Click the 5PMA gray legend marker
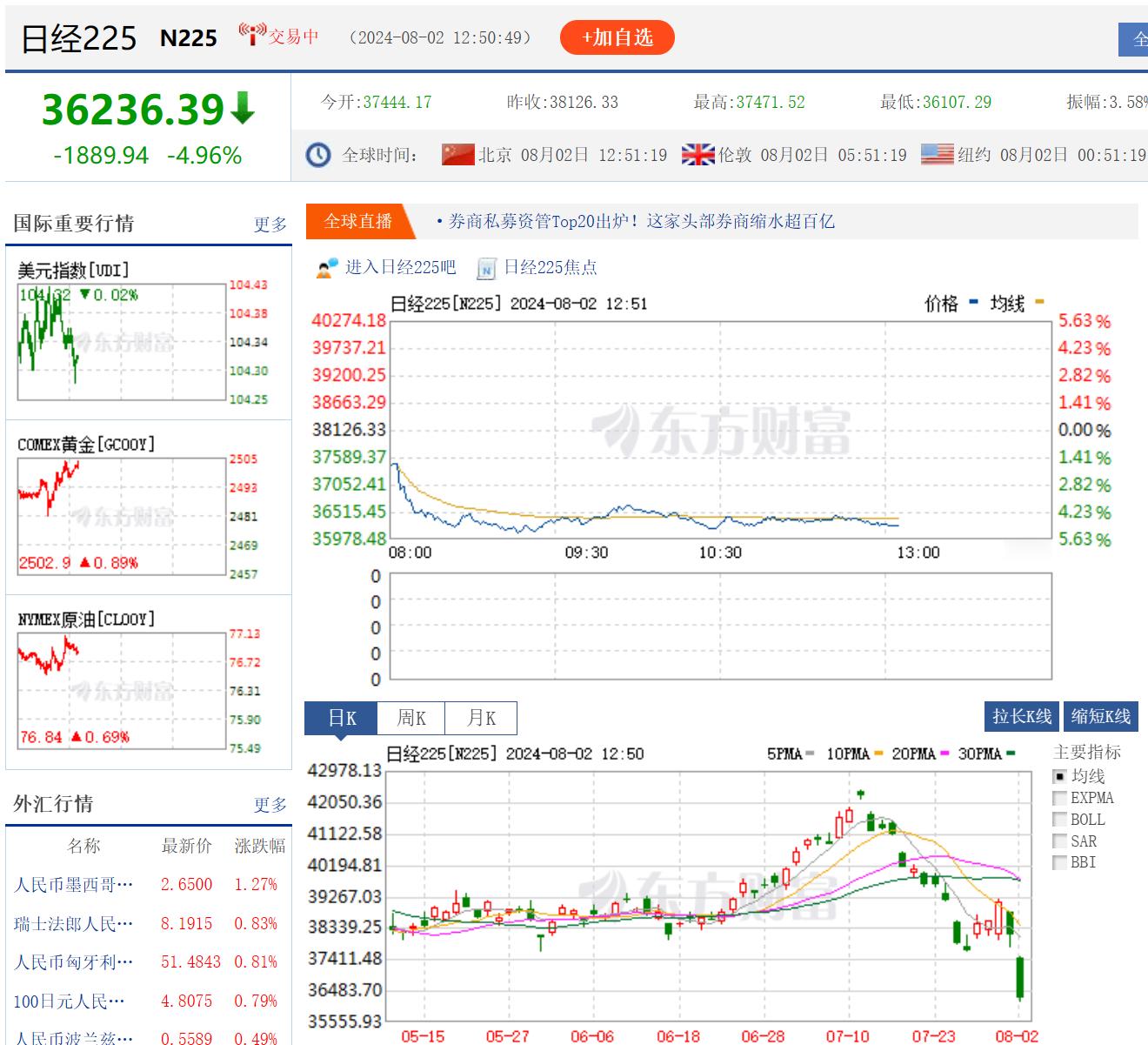The width and height of the screenshot is (1148, 1045). 811,754
